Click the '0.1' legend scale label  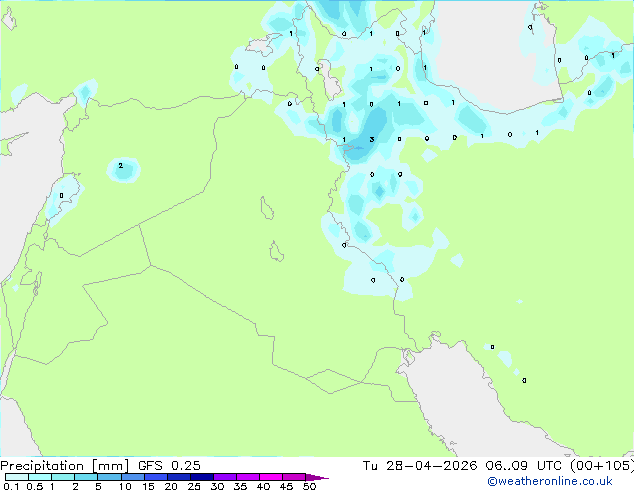tap(11, 486)
